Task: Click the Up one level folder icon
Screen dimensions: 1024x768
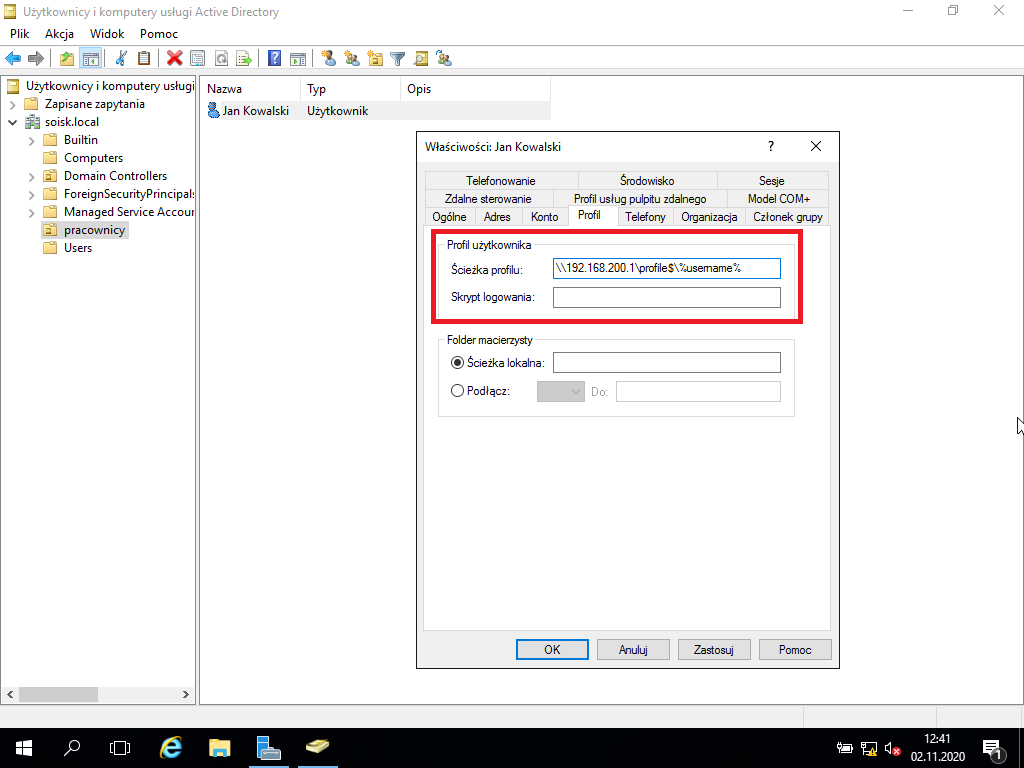Action: click(67, 59)
